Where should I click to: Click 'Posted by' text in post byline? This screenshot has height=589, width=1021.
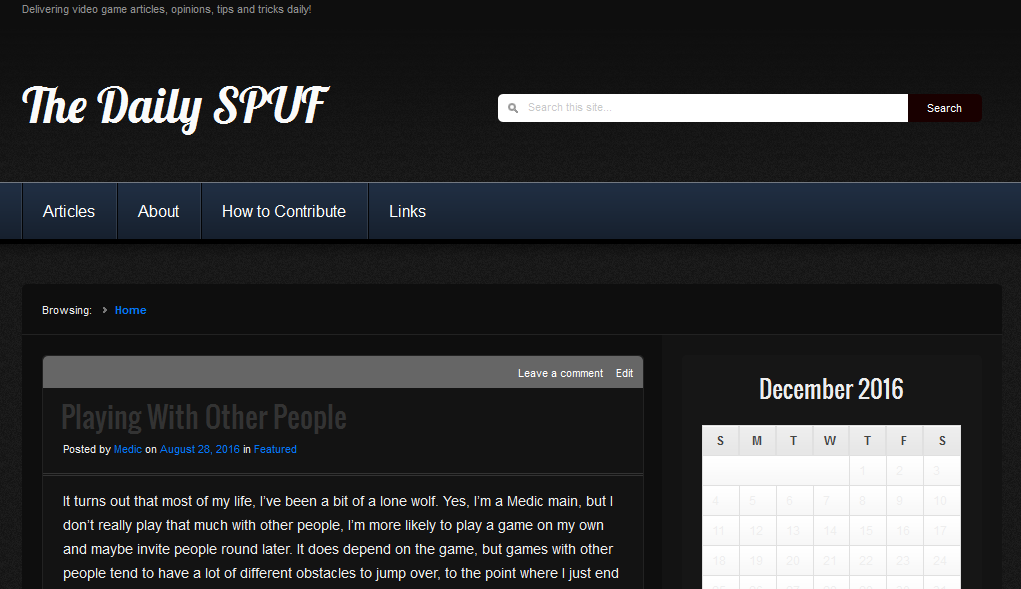tap(87, 449)
